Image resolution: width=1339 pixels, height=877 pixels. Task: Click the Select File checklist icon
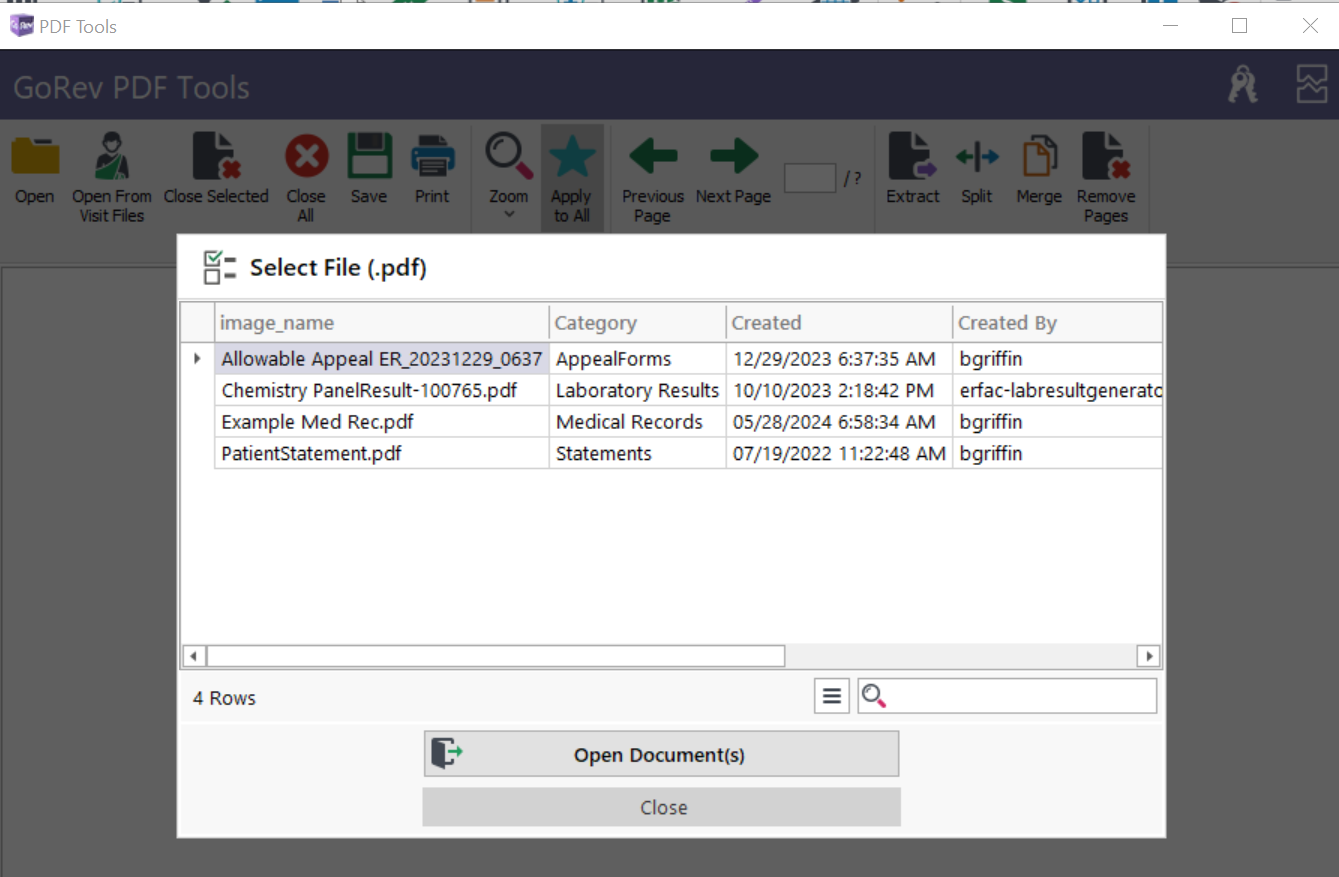click(x=219, y=267)
